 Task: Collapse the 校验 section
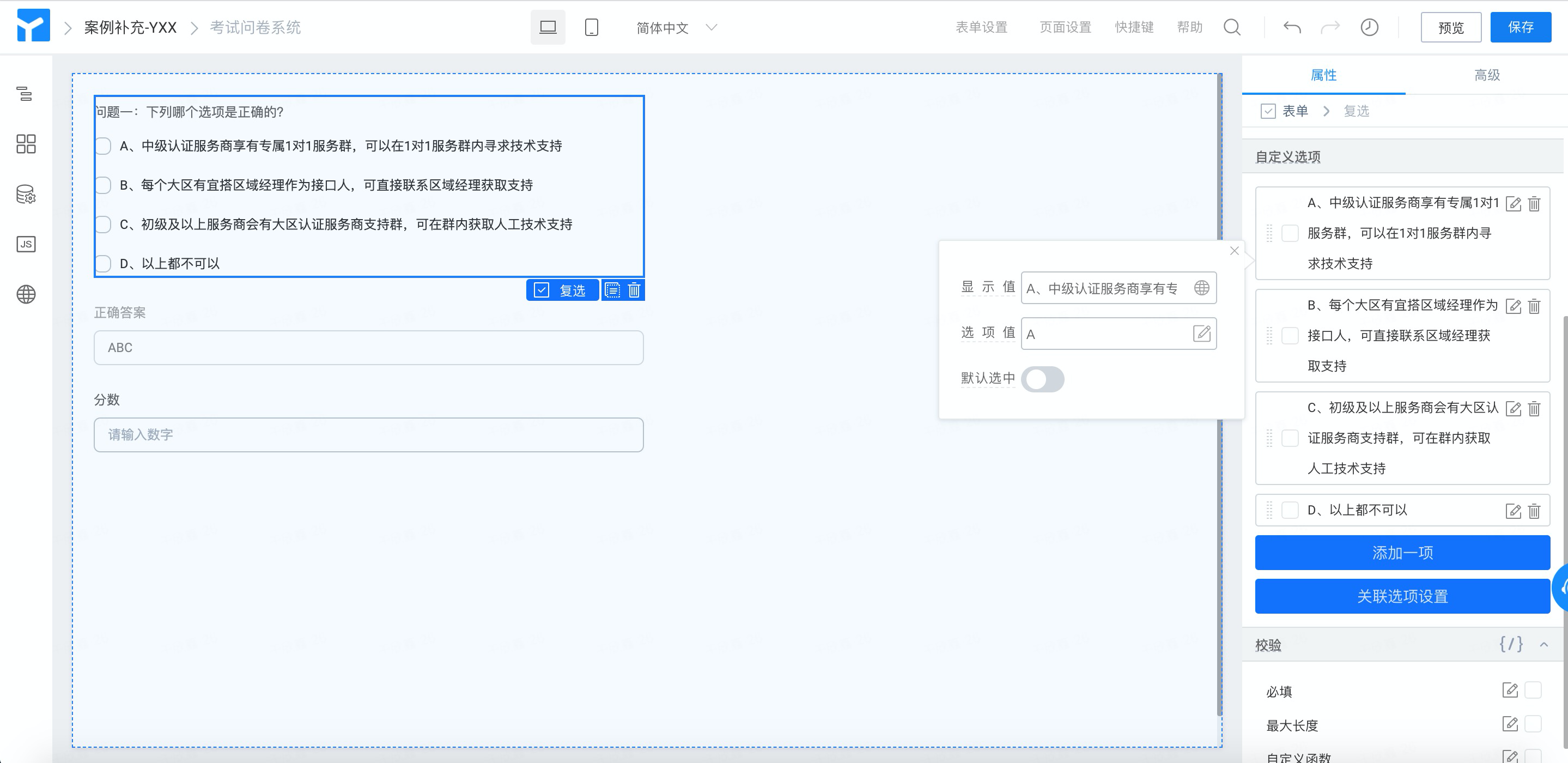(1543, 644)
